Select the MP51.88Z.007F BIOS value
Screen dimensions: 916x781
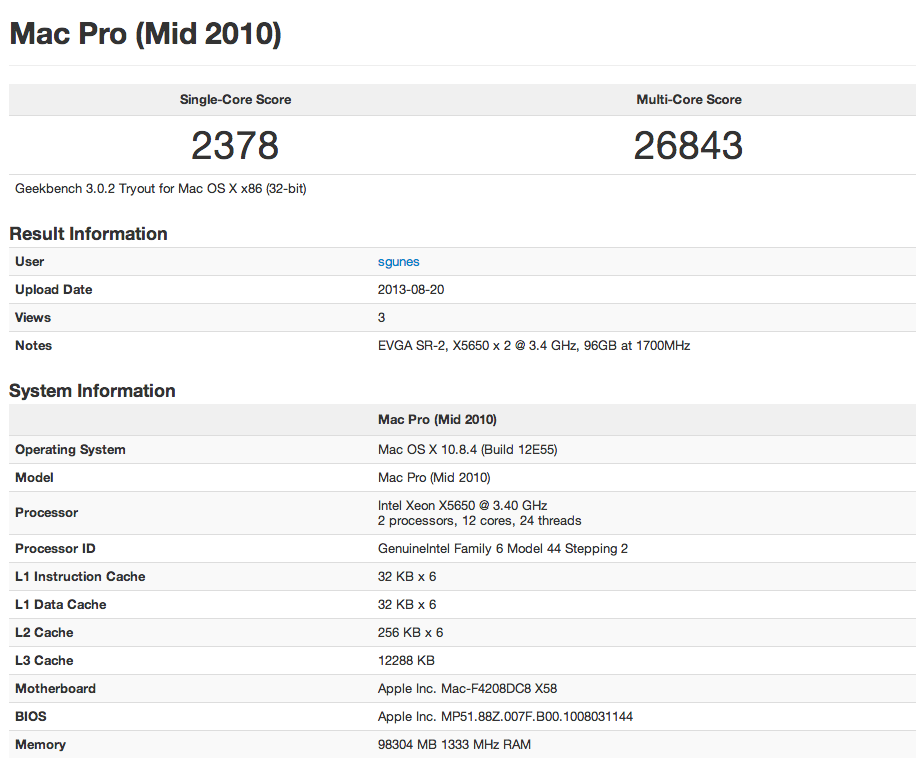(505, 717)
